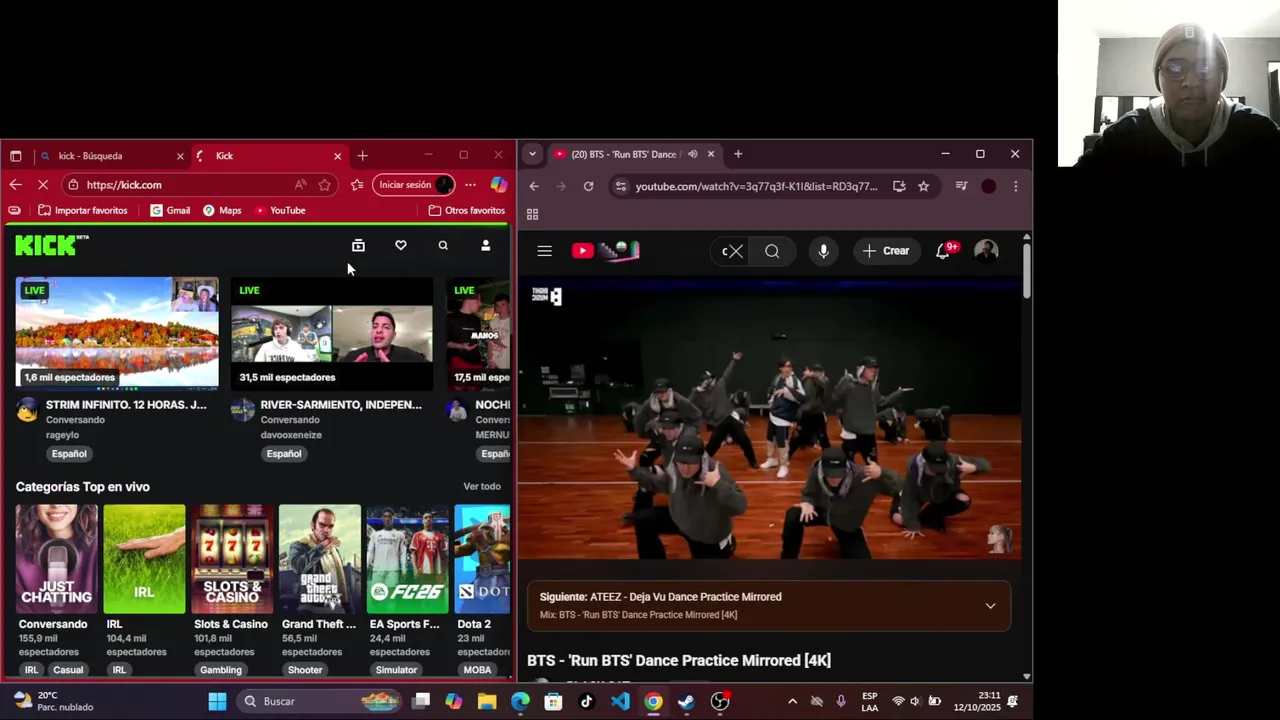Open Gmail bookmark in Edge
The width and height of the screenshot is (1280, 720).
(x=170, y=211)
